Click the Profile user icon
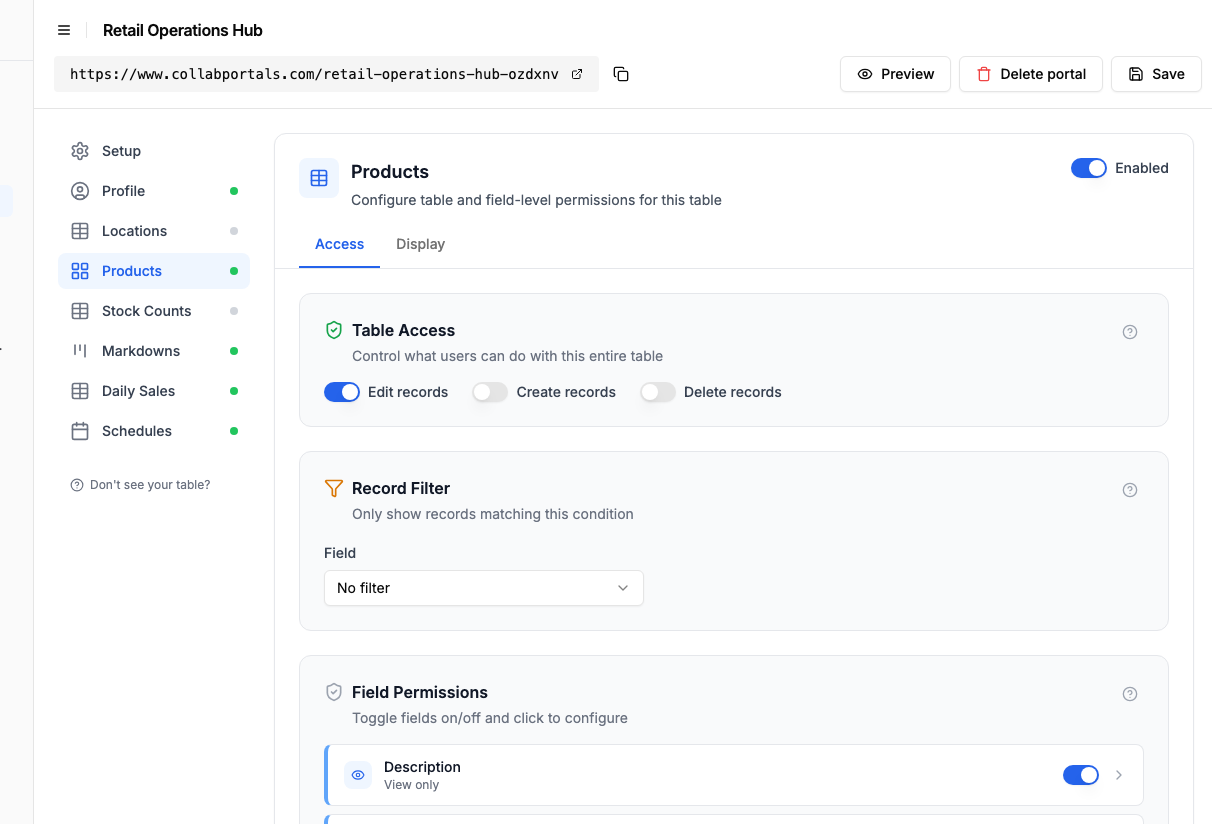Viewport: 1212px width, 824px height. [x=80, y=191]
